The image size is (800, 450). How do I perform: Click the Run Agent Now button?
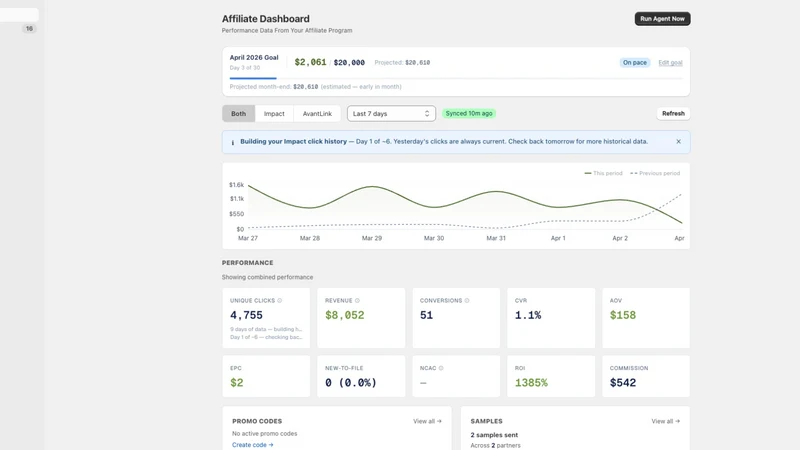tap(662, 19)
